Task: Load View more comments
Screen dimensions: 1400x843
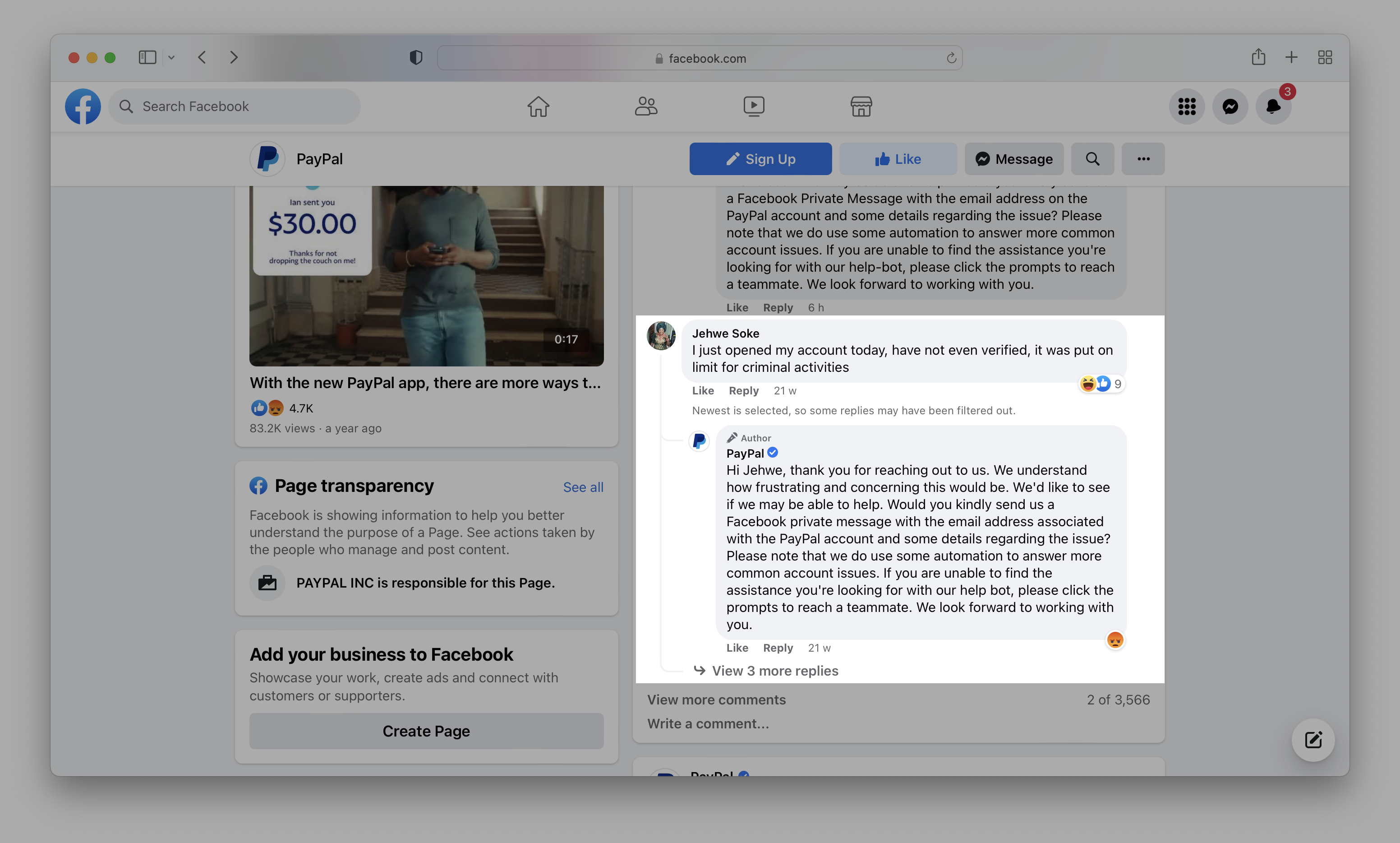Action: 717,700
